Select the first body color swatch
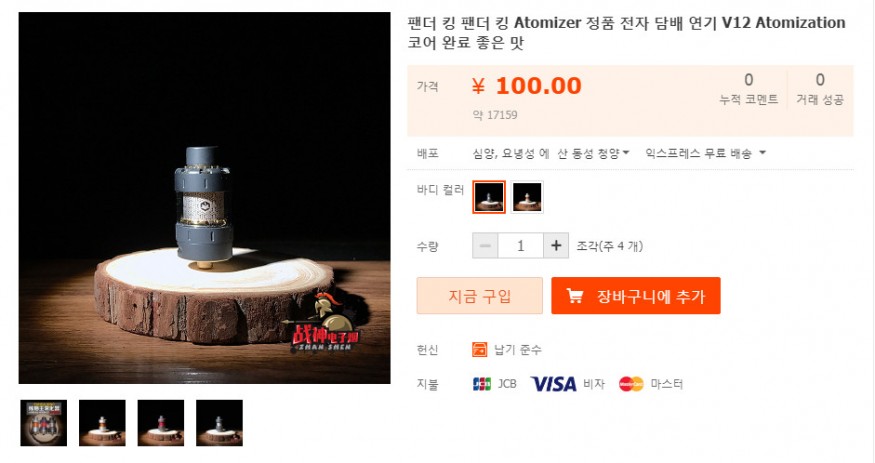Screen dimensions: 875x463 (x=489, y=197)
